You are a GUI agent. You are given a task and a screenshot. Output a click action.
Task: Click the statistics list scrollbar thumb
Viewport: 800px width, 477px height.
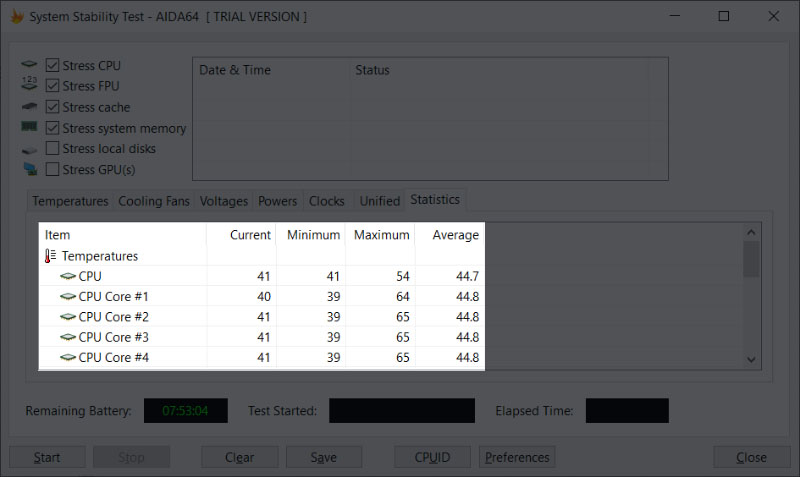(x=751, y=259)
